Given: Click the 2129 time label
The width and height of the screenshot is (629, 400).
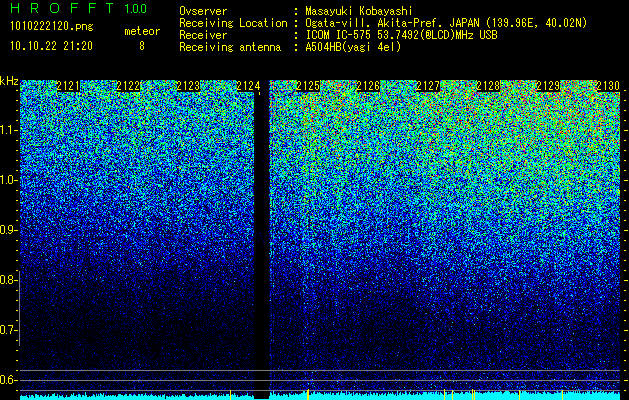Looking at the screenshot, I should coord(548,86).
